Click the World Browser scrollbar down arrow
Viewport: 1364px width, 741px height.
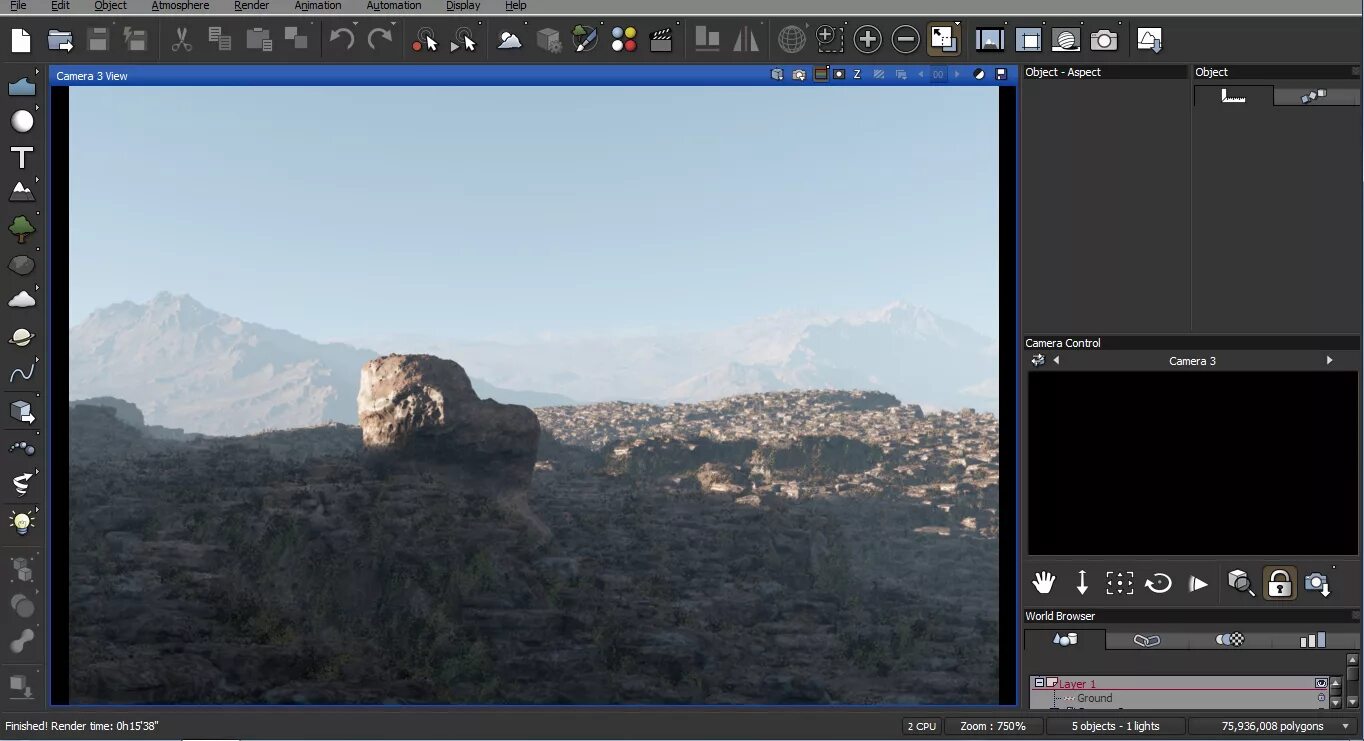[1352, 702]
